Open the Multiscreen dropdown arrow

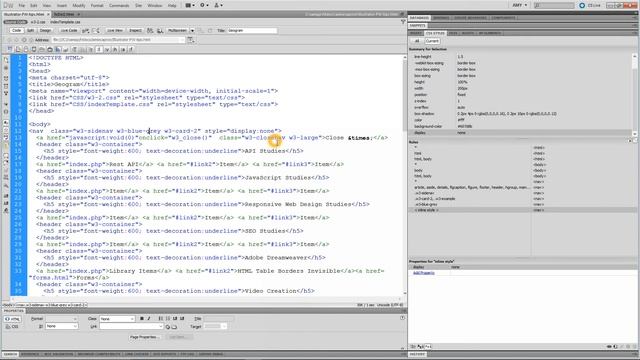click(x=192, y=31)
